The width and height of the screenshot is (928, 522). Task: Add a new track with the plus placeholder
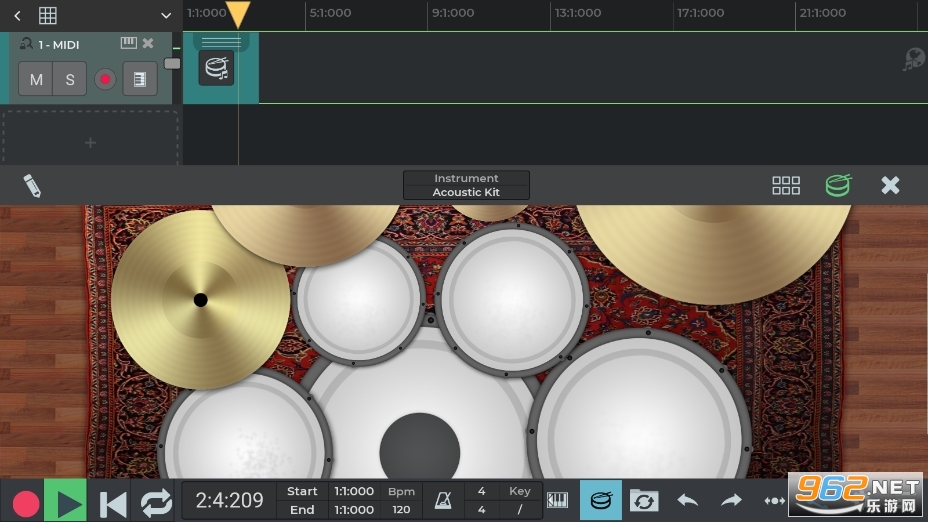90,143
